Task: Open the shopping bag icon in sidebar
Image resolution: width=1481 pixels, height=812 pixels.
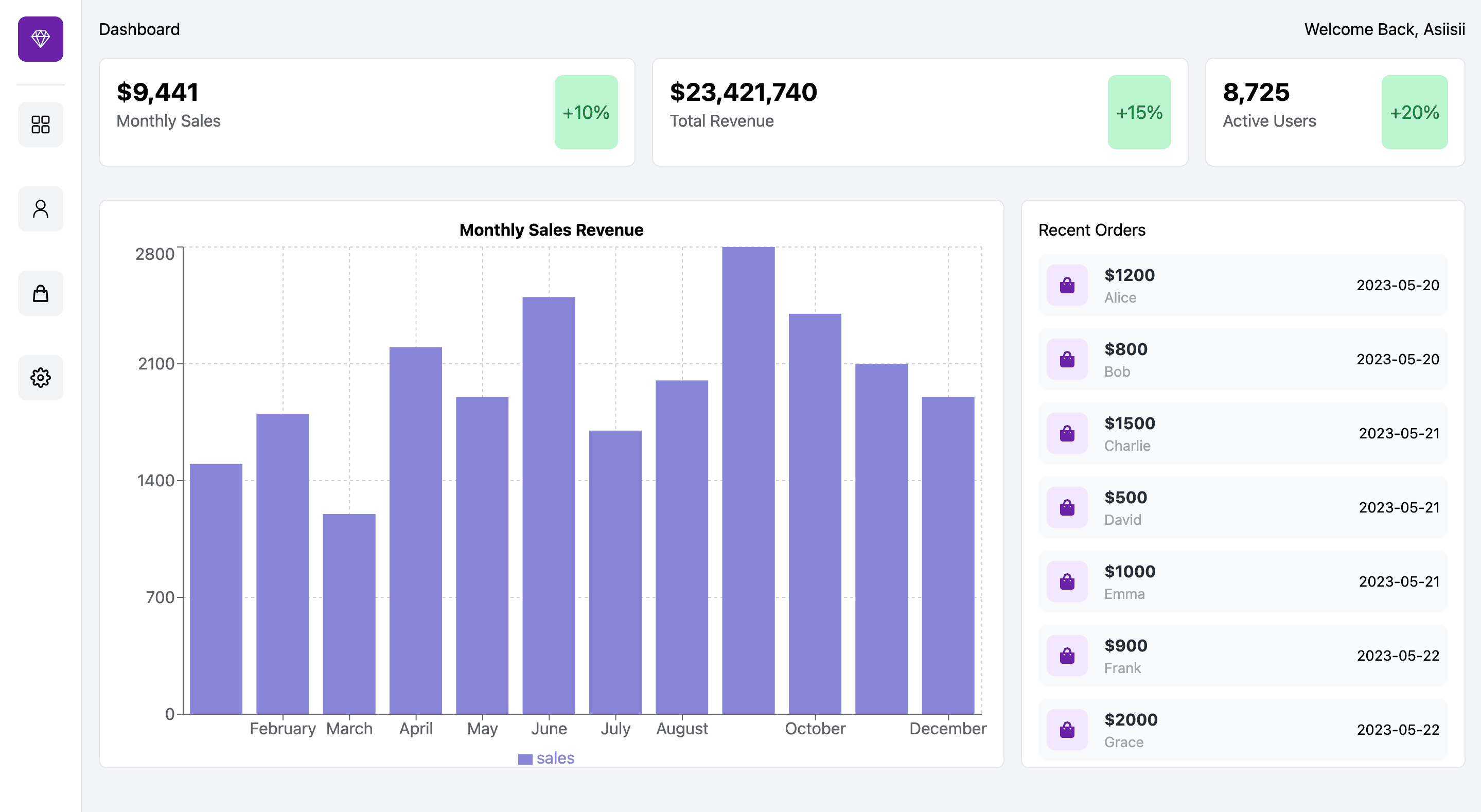Action: [x=40, y=293]
